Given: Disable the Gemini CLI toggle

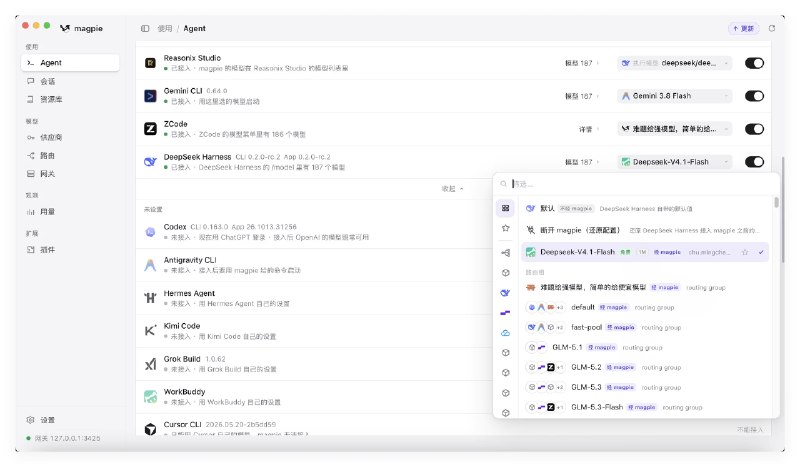Looking at the screenshot, I should [754, 96].
